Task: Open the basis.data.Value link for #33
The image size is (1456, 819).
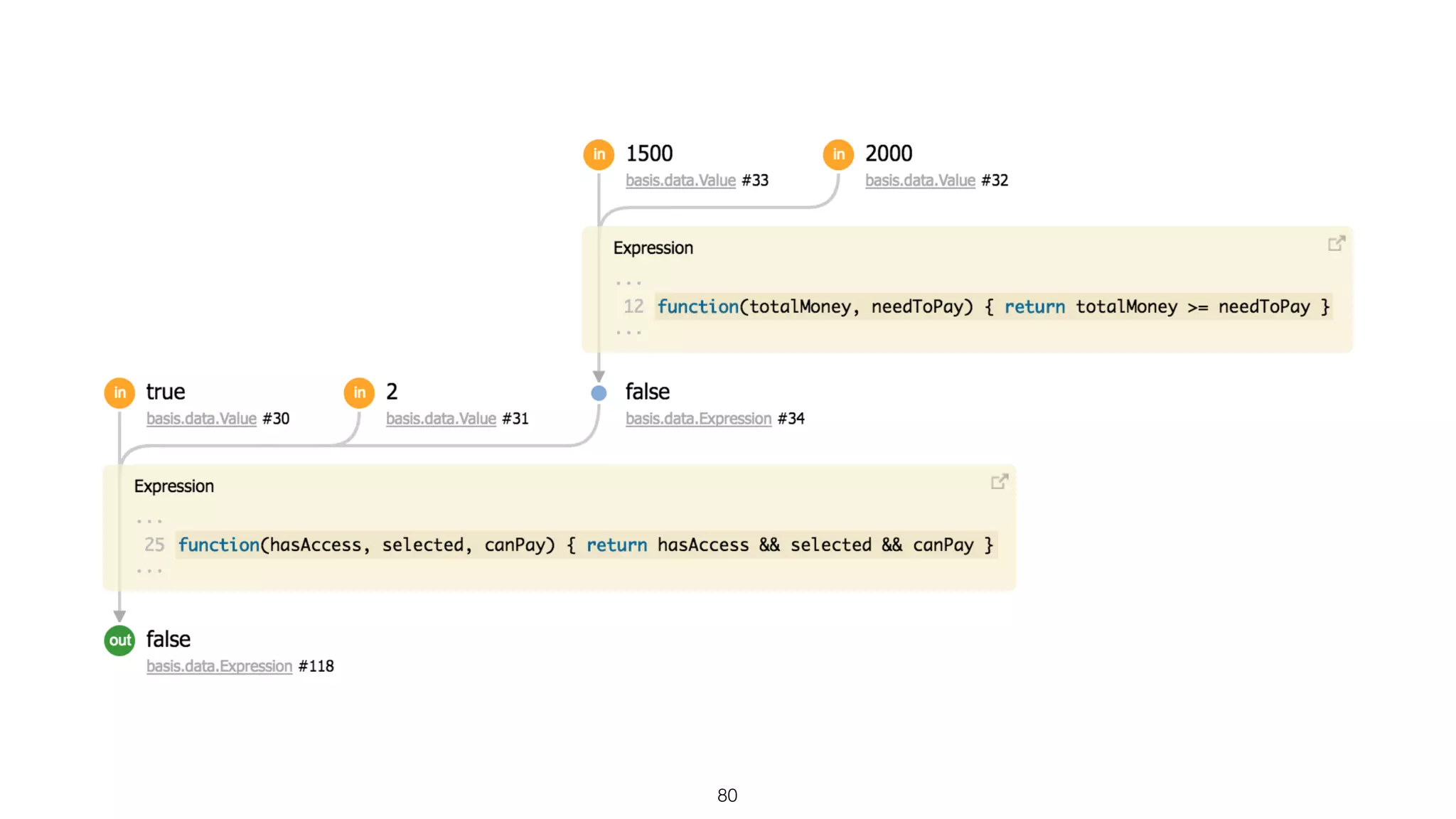Action: click(680, 181)
